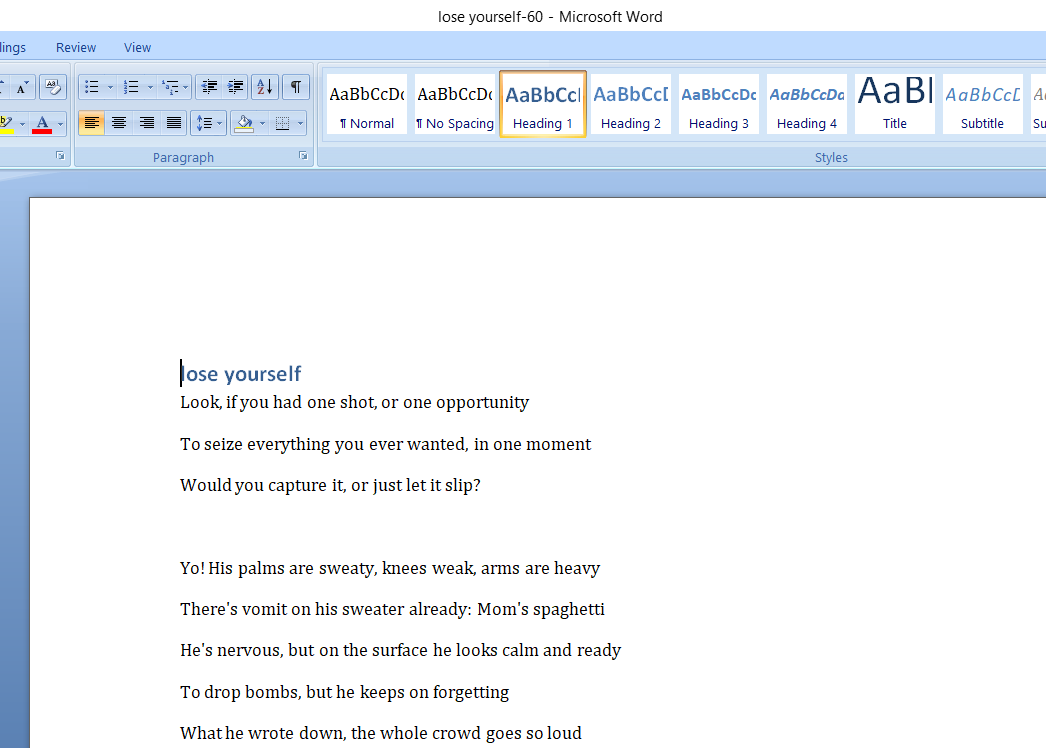Screen dimensions: 1046x748
Task: Apply multilevel list formatting
Action: tap(170, 87)
